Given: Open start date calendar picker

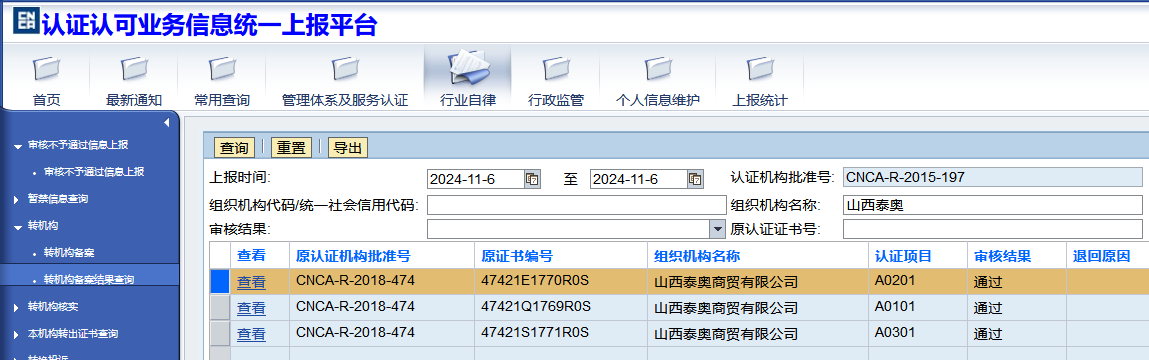Looking at the screenshot, I should tap(532, 179).
